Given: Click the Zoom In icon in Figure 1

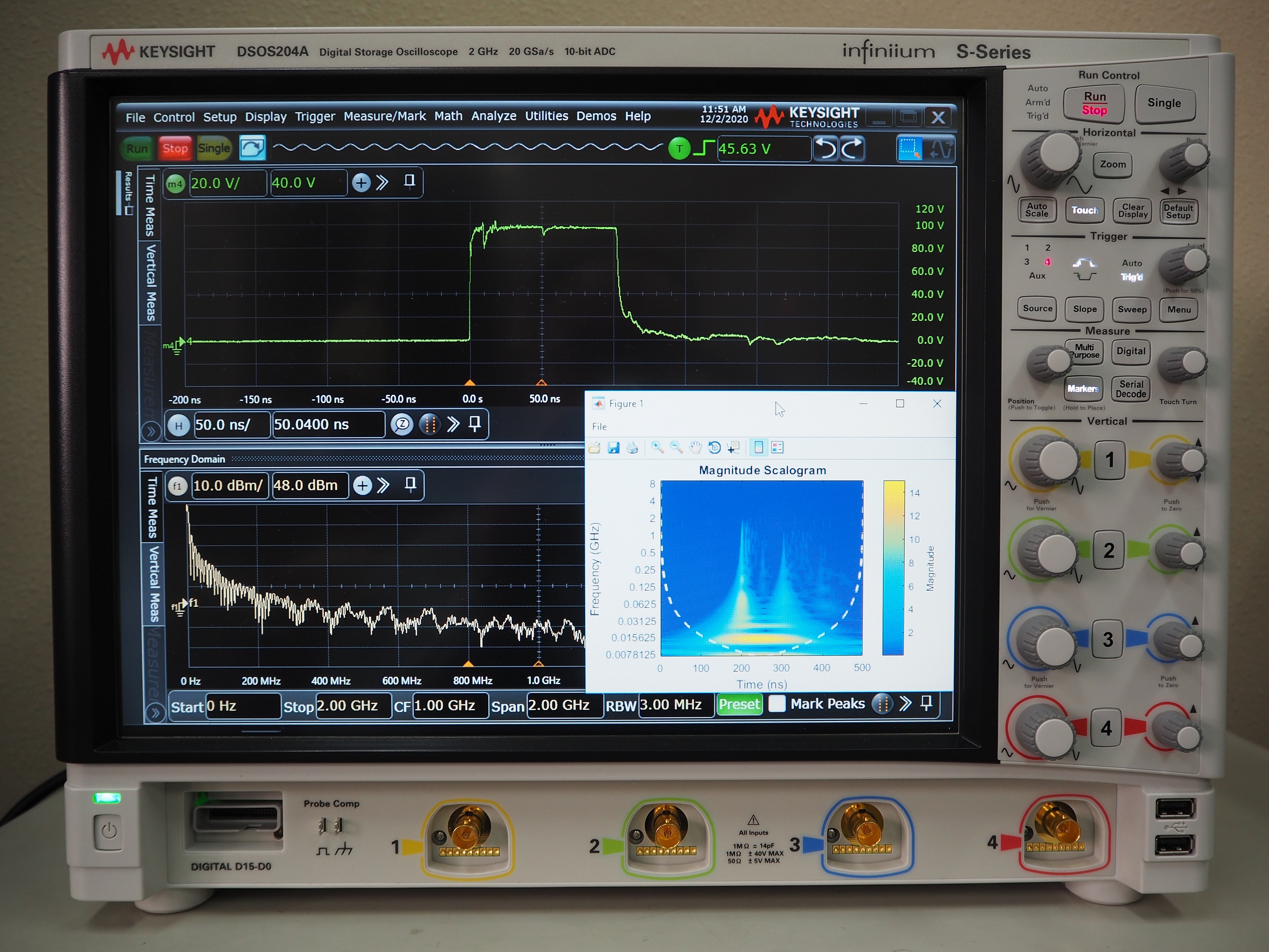Looking at the screenshot, I should pyautogui.click(x=657, y=448).
